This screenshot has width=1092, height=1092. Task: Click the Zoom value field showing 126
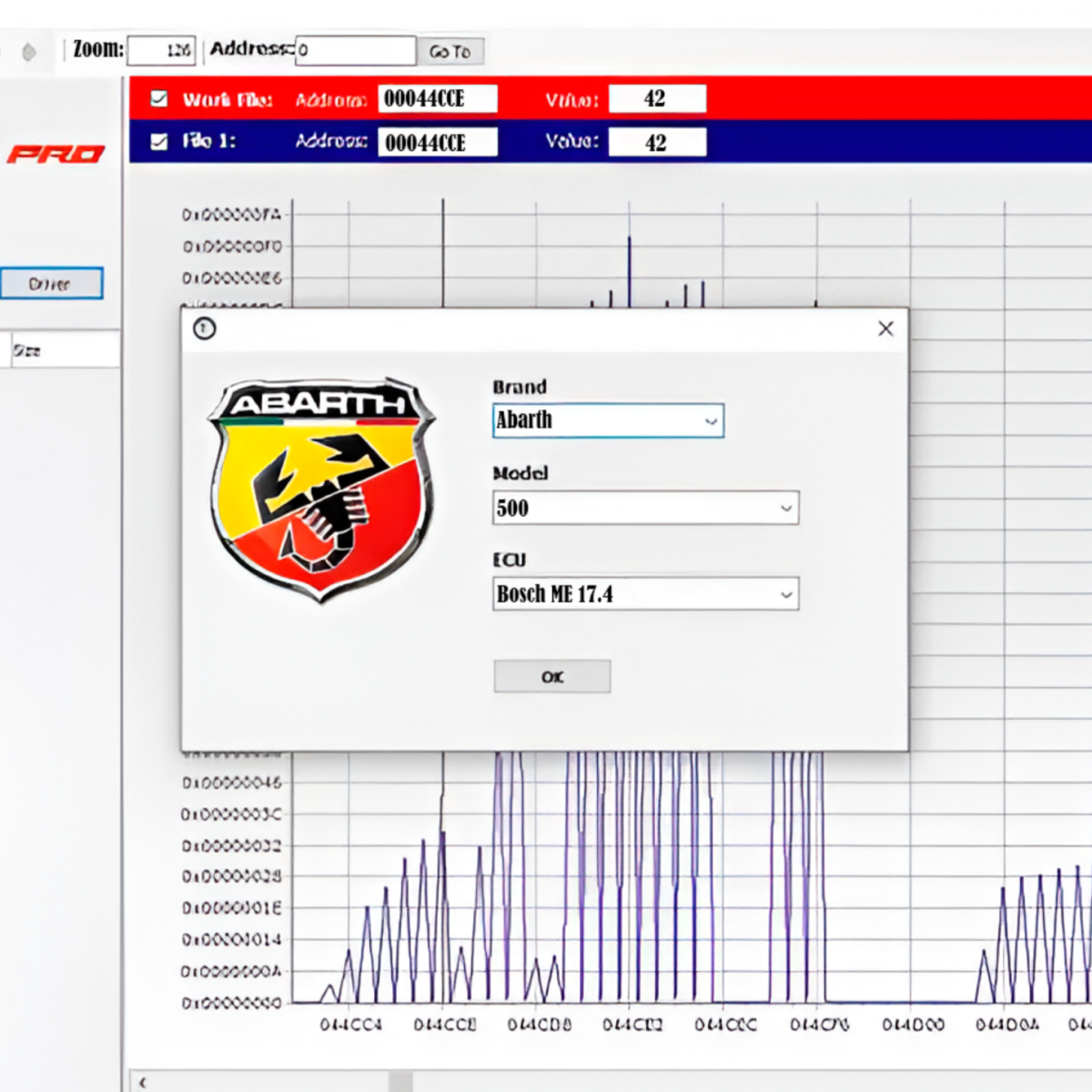(160, 50)
